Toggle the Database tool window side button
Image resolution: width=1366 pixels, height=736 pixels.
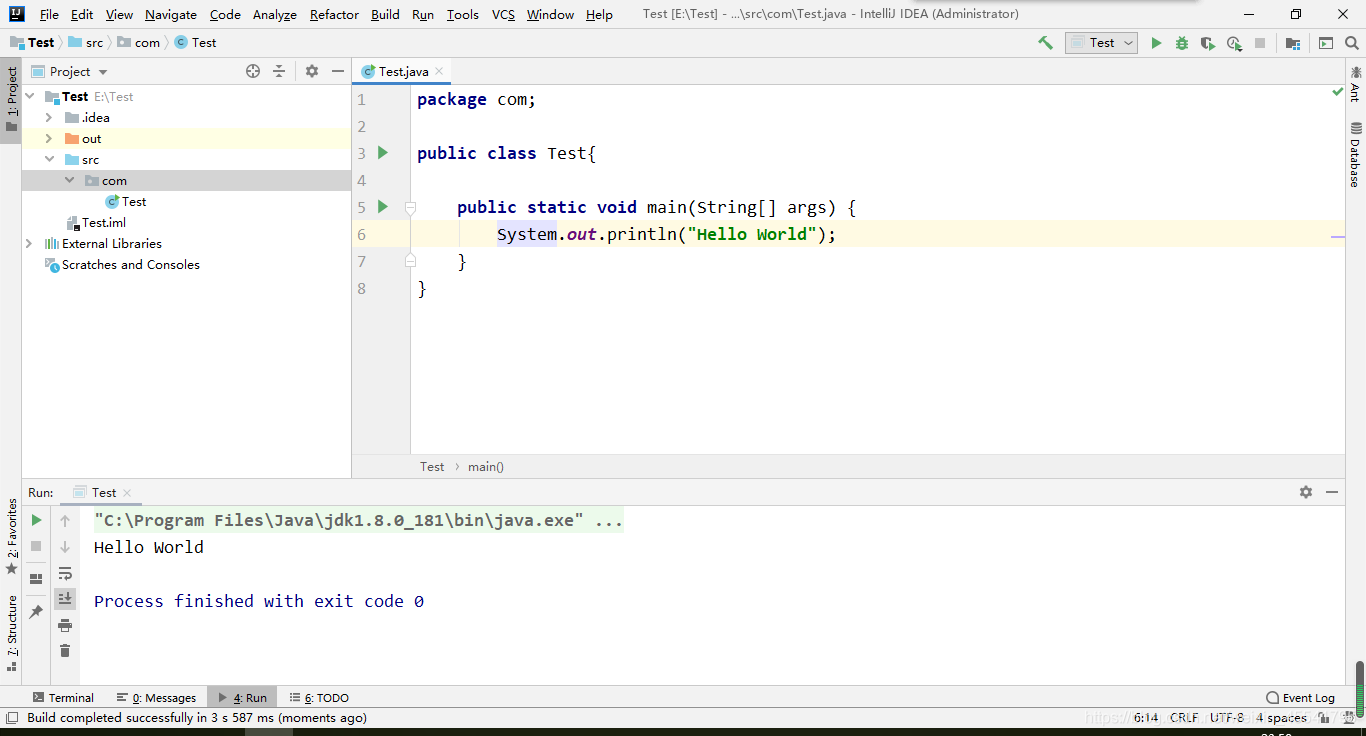click(x=1356, y=154)
